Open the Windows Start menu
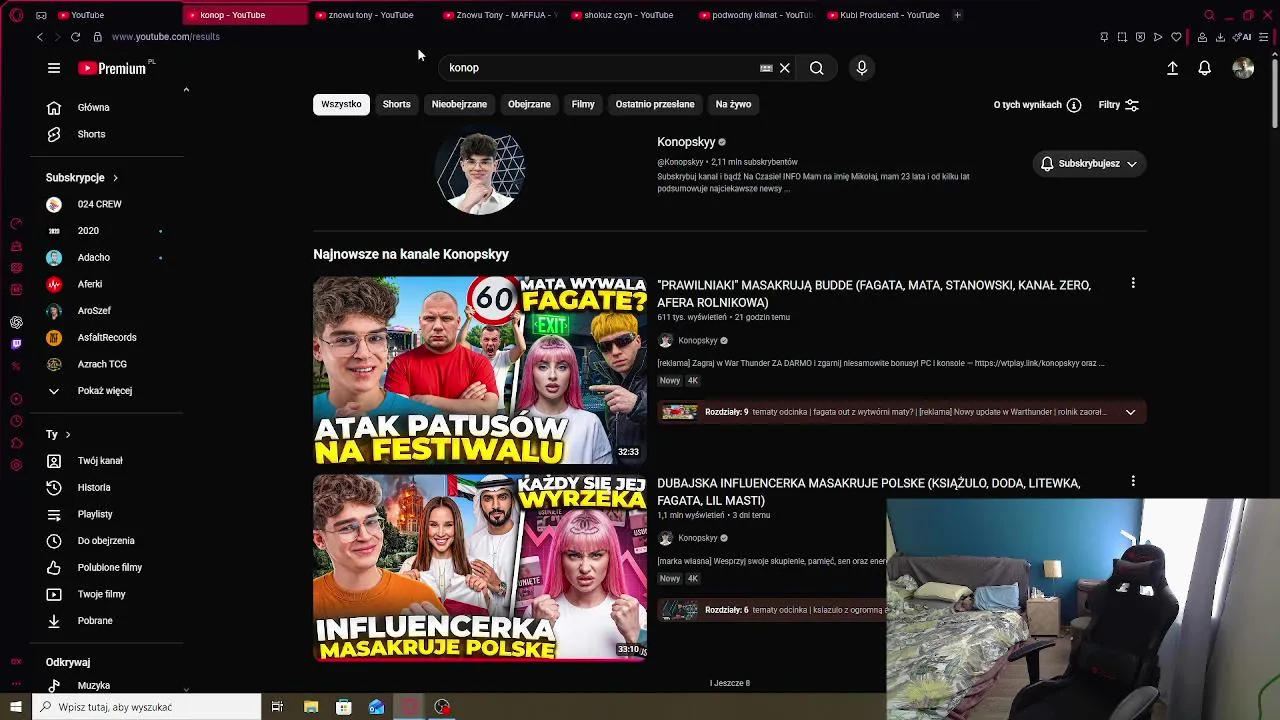This screenshot has height=720, width=1280. tap(16, 707)
